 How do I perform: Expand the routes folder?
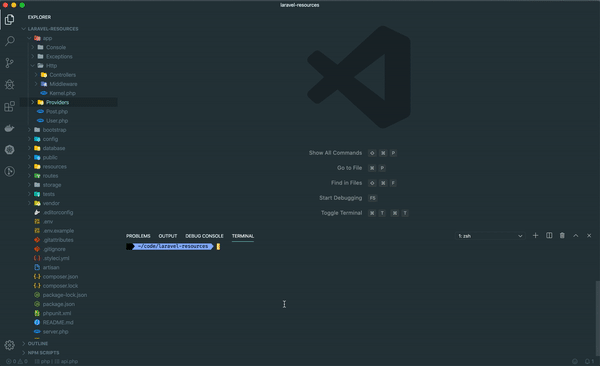[50, 176]
